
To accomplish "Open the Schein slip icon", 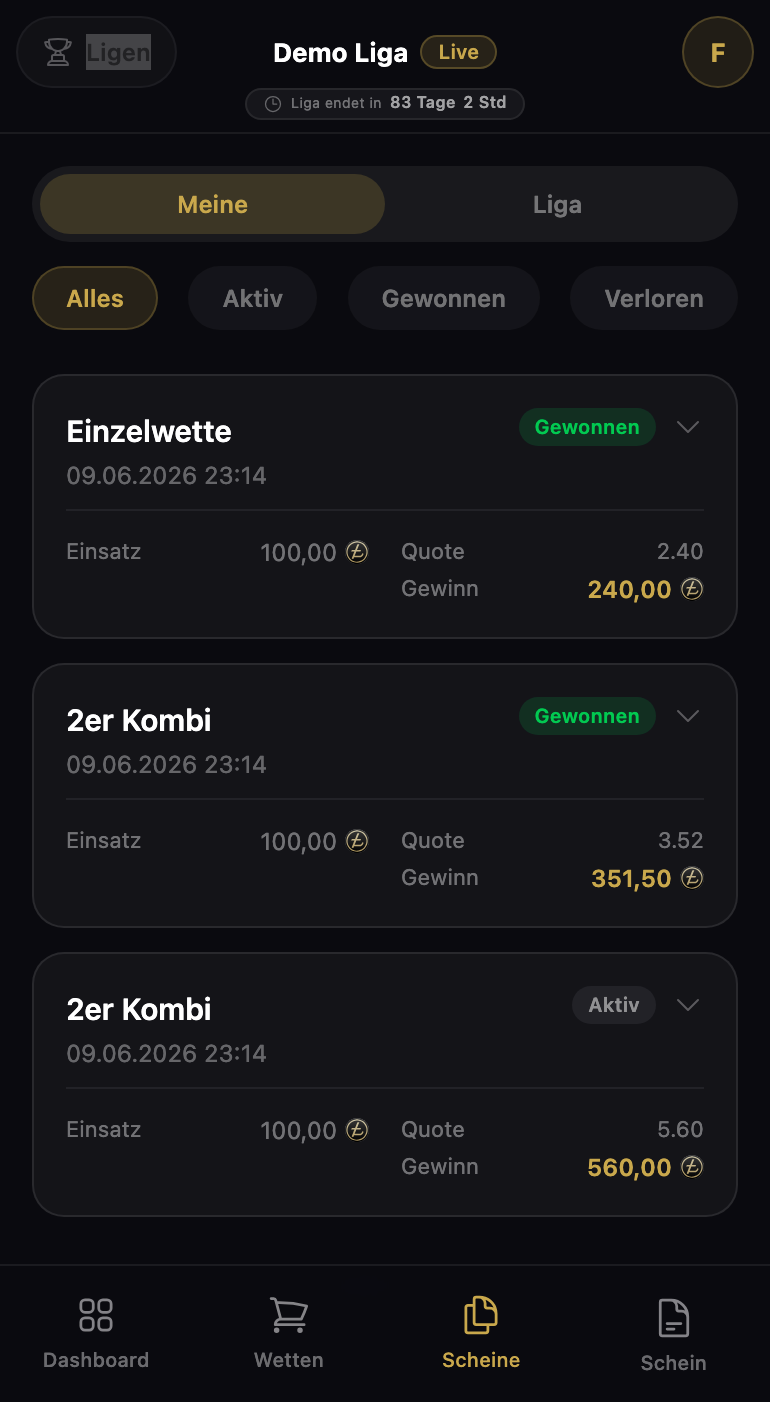I will tap(673, 1318).
